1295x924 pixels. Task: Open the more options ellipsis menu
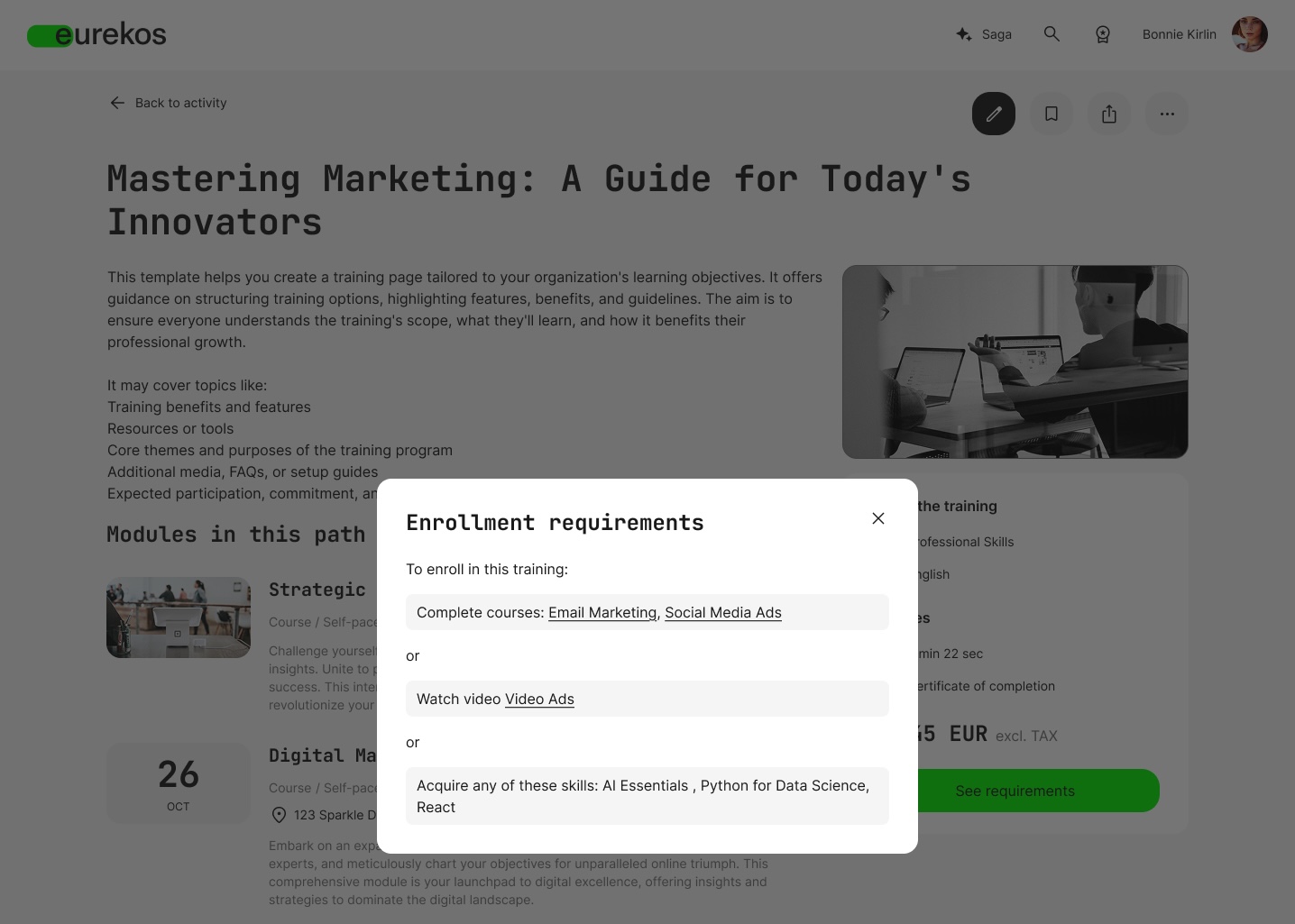click(x=1167, y=114)
